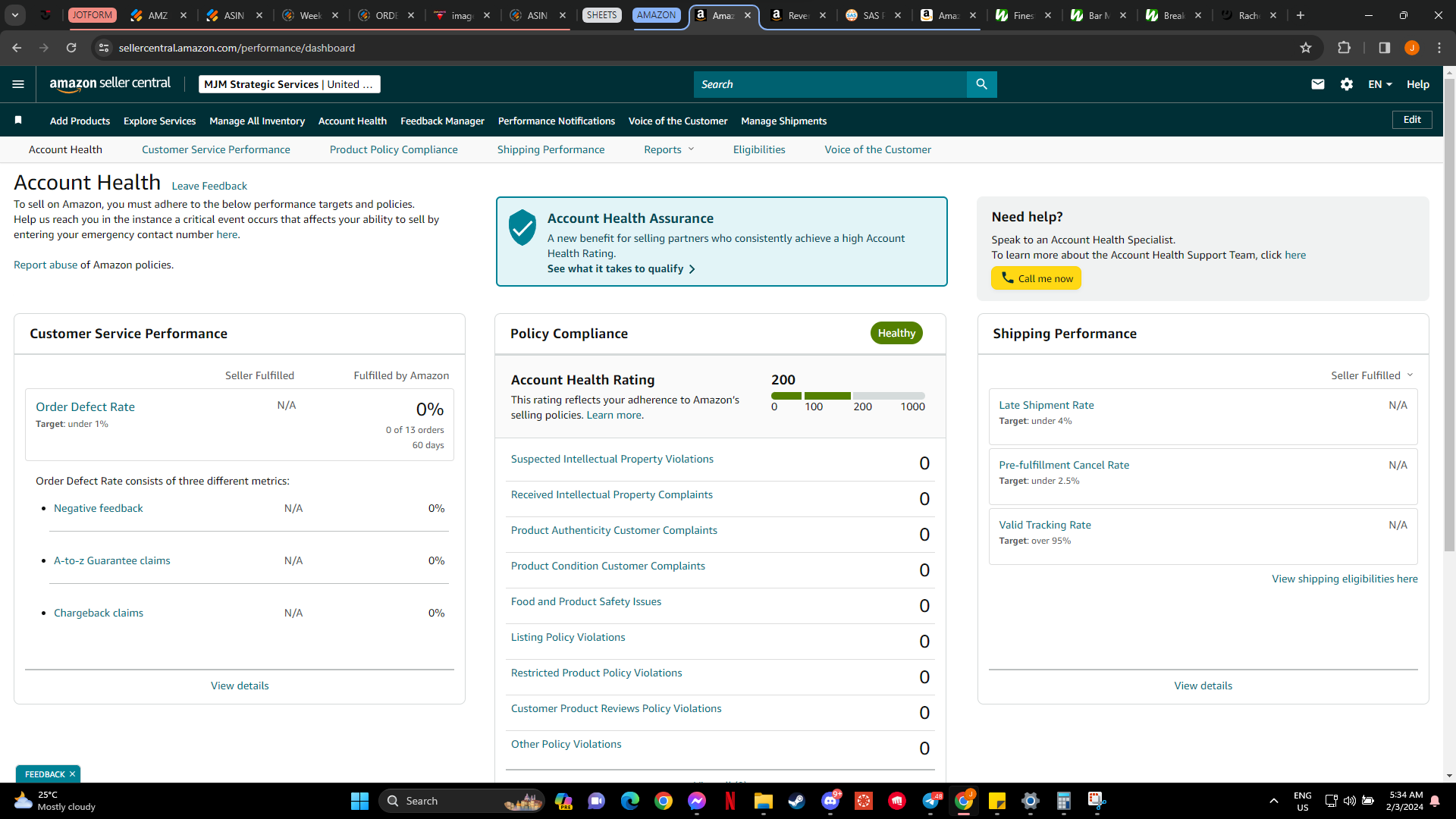This screenshot has width=1456, height=819.
Task: Reload the page with the refresh icon
Action: click(x=71, y=48)
